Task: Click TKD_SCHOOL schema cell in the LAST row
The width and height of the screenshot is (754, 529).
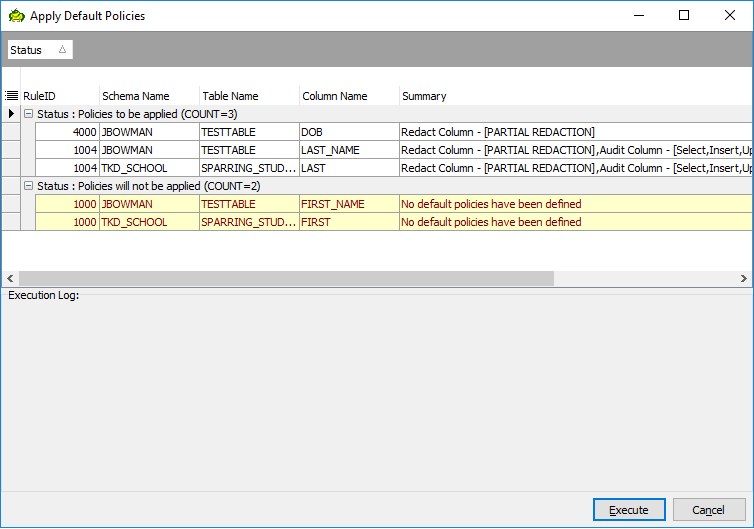Action: click(x=149, y=168)
